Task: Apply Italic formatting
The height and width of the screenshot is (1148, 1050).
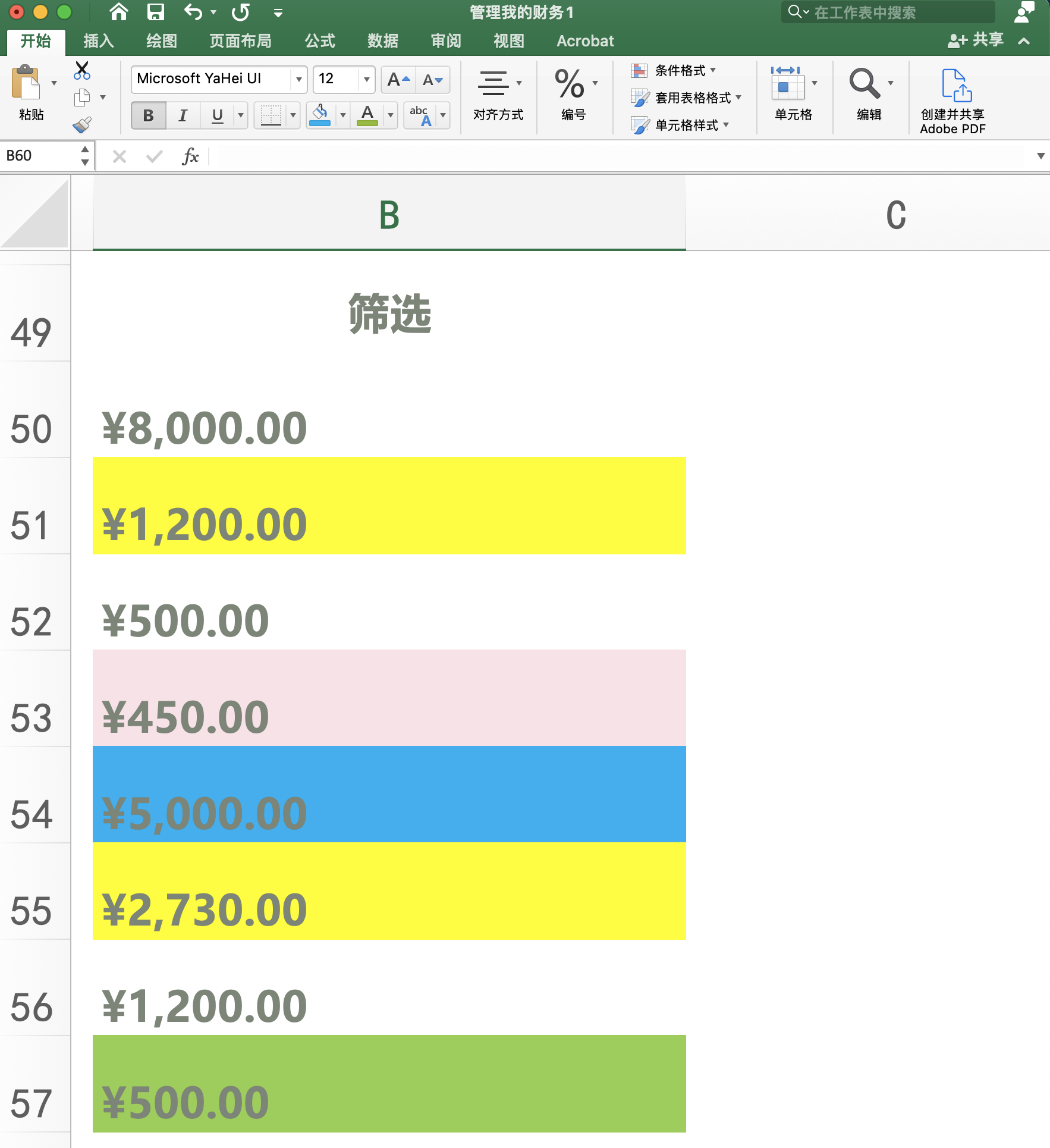Action: (x=183, y=115)
